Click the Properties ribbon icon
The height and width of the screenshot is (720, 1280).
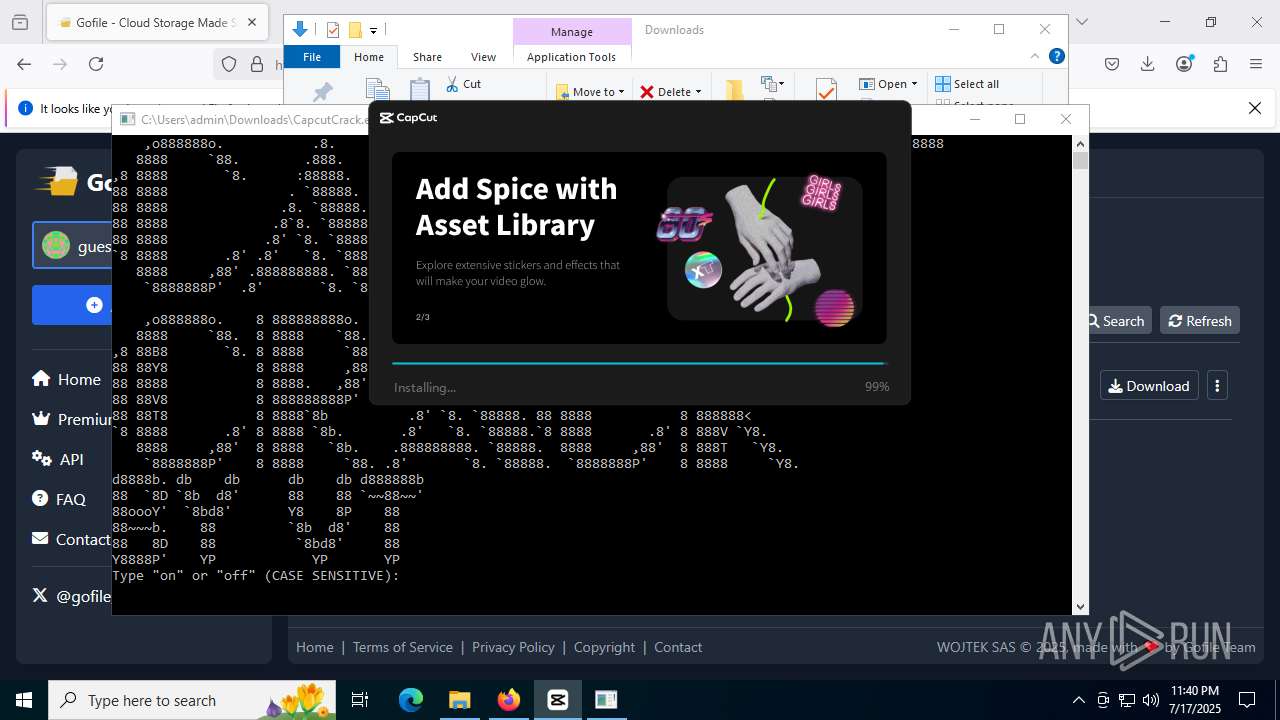[826, 91]
